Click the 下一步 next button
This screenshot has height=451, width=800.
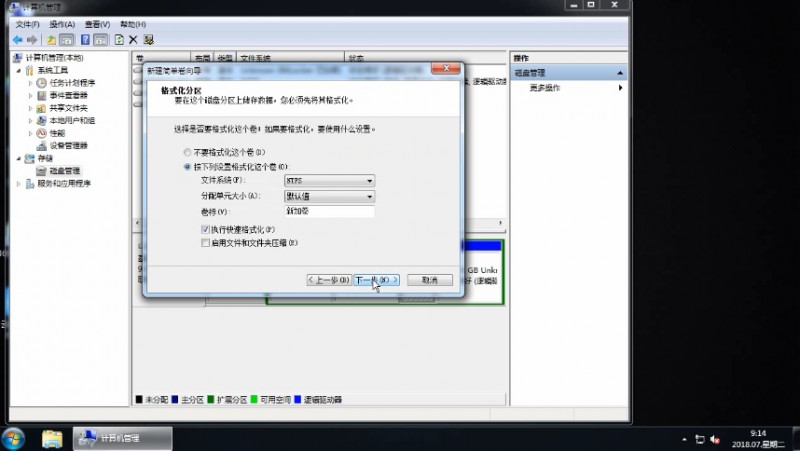pyautogui.click(x=377, y=280)
